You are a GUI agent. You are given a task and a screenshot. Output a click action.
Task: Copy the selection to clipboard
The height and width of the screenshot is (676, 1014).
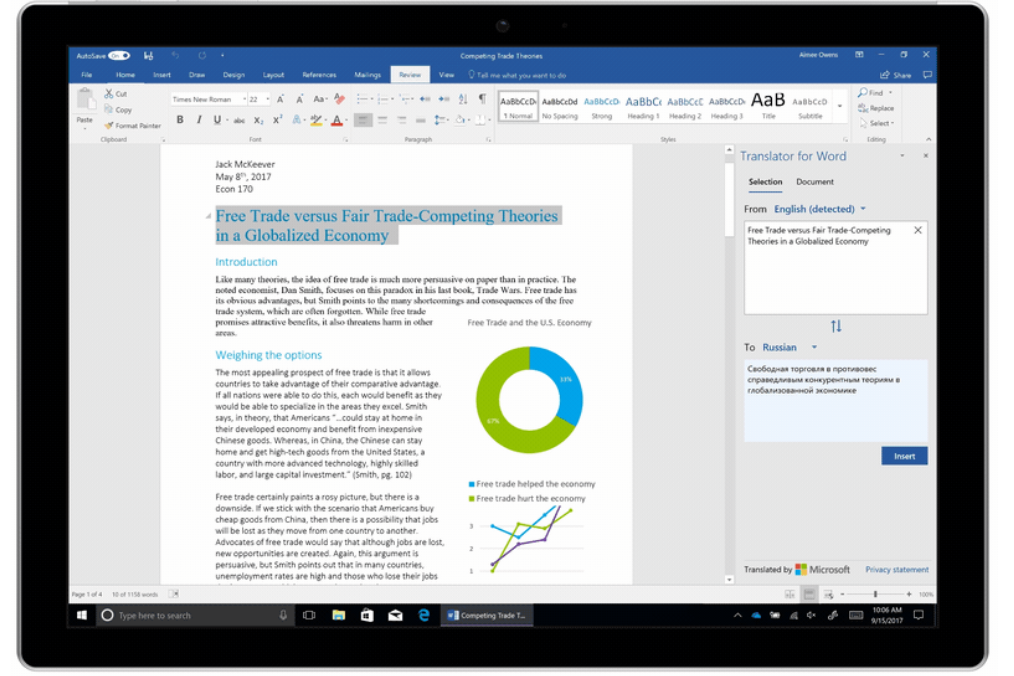(118, 109)
